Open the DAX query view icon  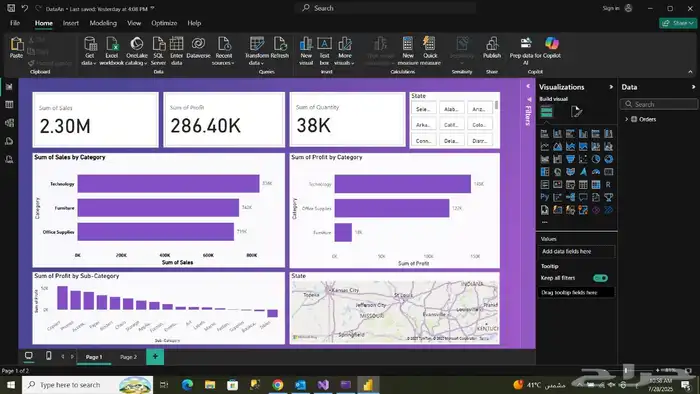pos(9,141)
